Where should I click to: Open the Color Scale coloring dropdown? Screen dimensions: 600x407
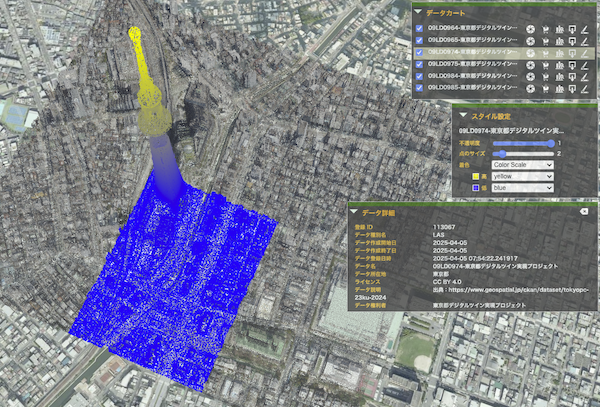pos(522,165)
